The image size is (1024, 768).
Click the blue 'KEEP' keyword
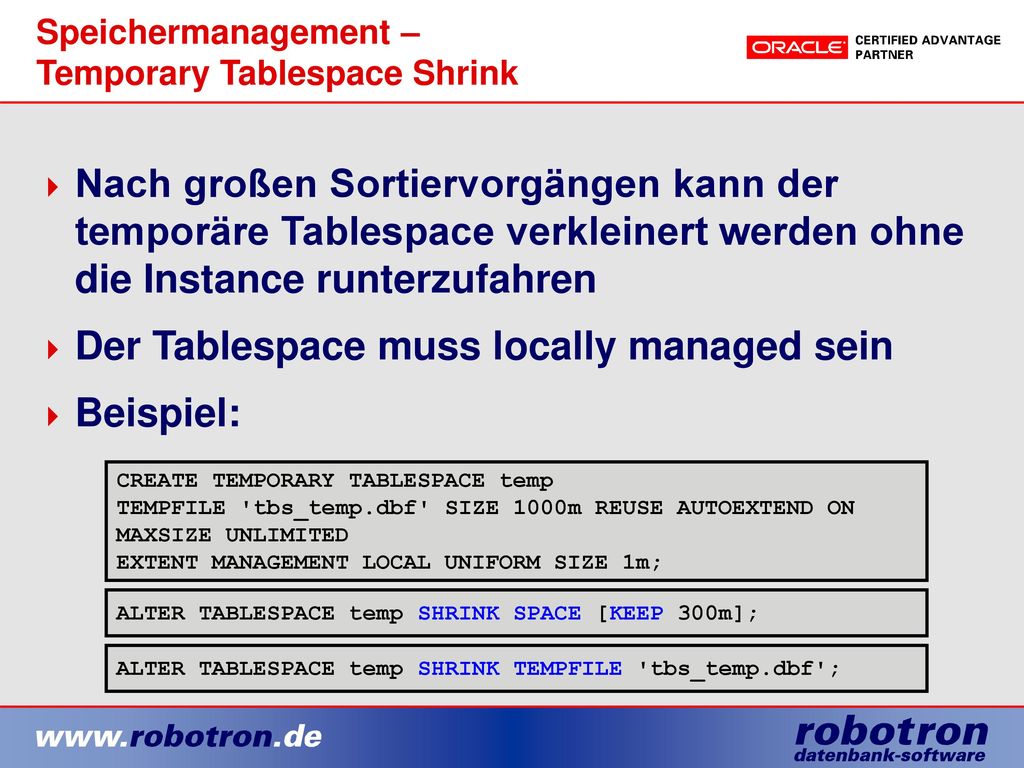tap(636, 613)
